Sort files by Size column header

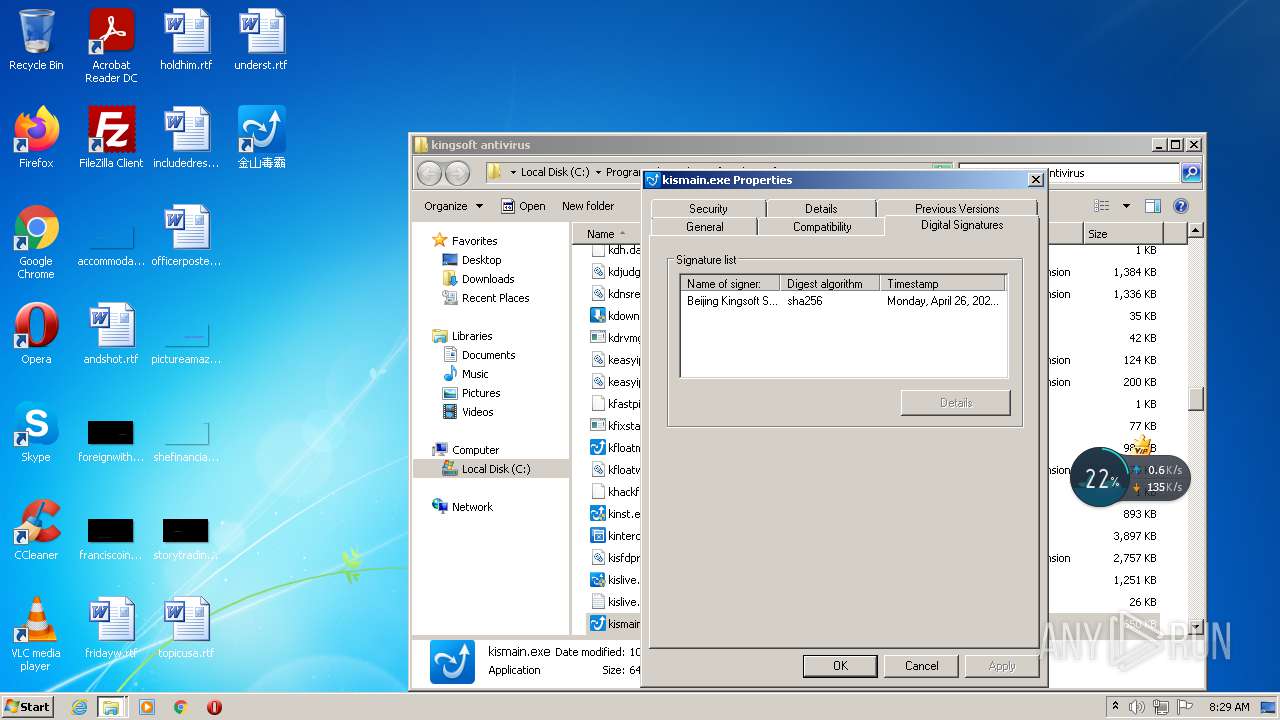1123,233
